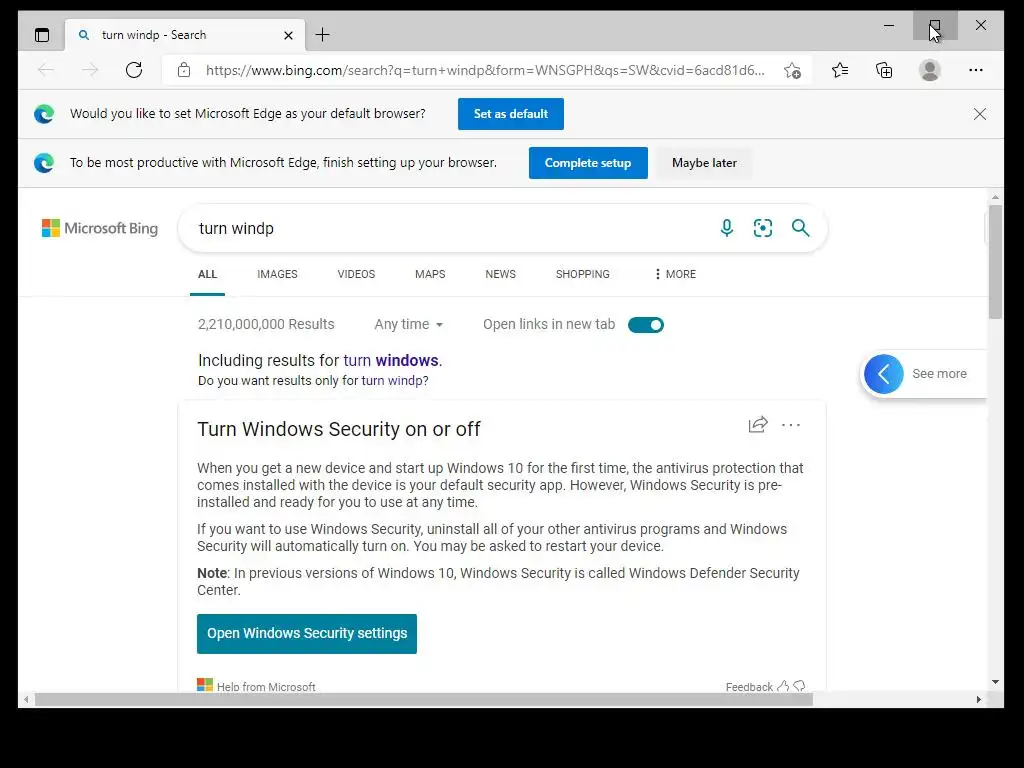Click the browser Forward arrow
The width and height of the screenshot is (1024, 768).
pos(90,70)
